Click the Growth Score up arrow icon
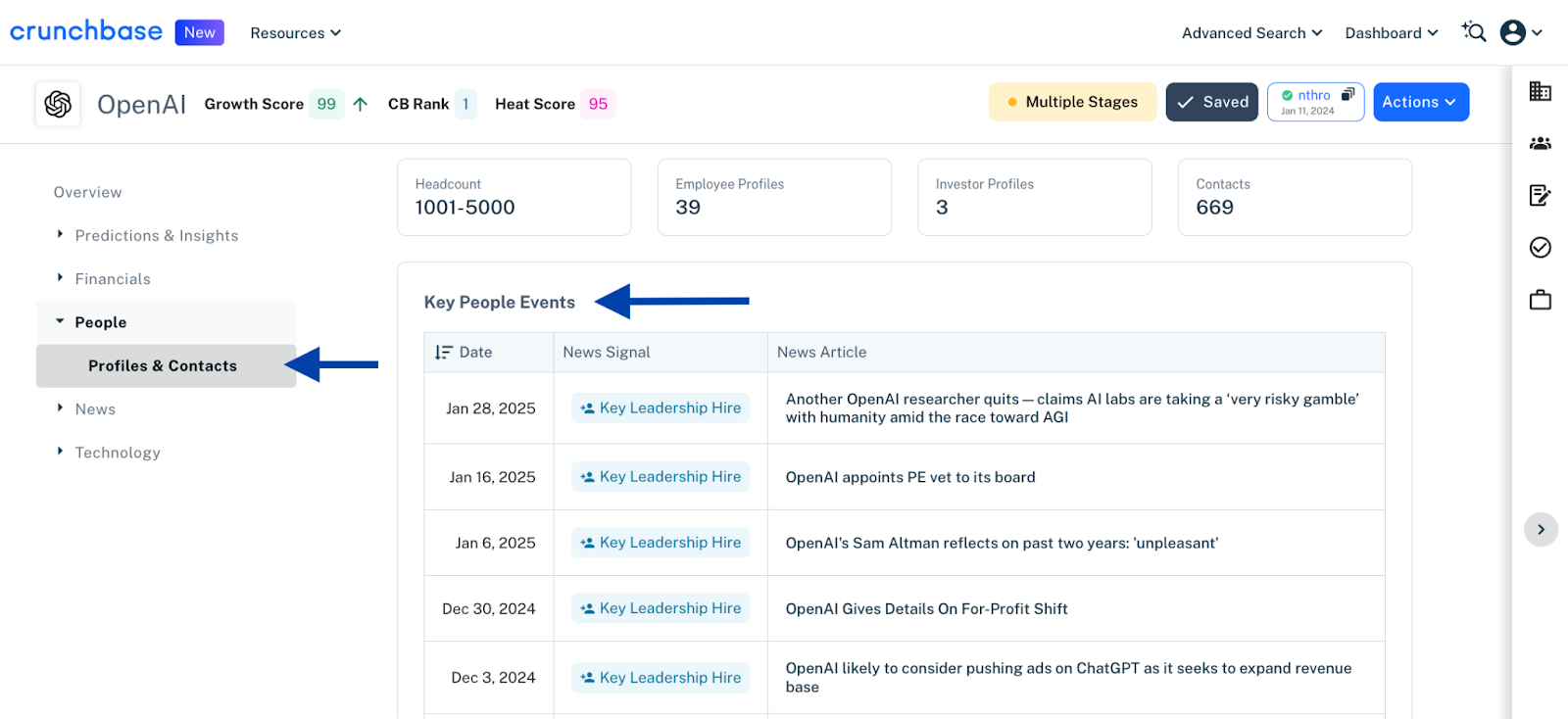 point(361,104)
